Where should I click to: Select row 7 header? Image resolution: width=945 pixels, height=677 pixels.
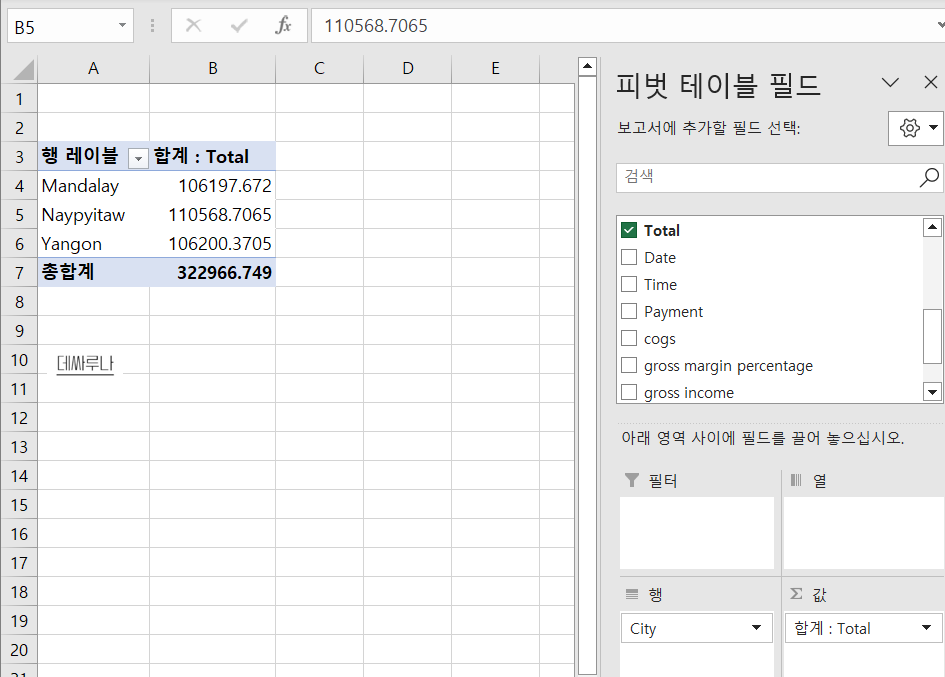[19, 272]
